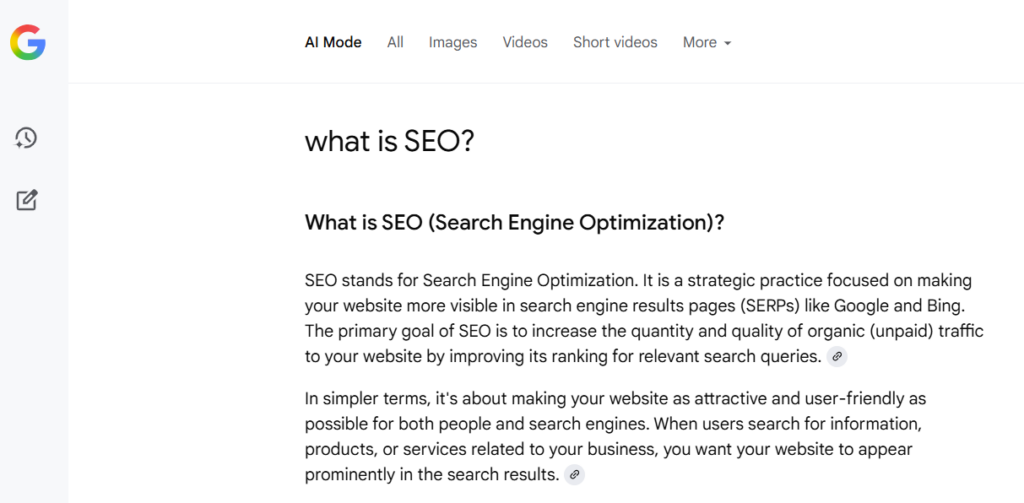Screen dimensions: 1024x503
Task: Click the Google logo in sidebar
Action: [x=27, y=42]
